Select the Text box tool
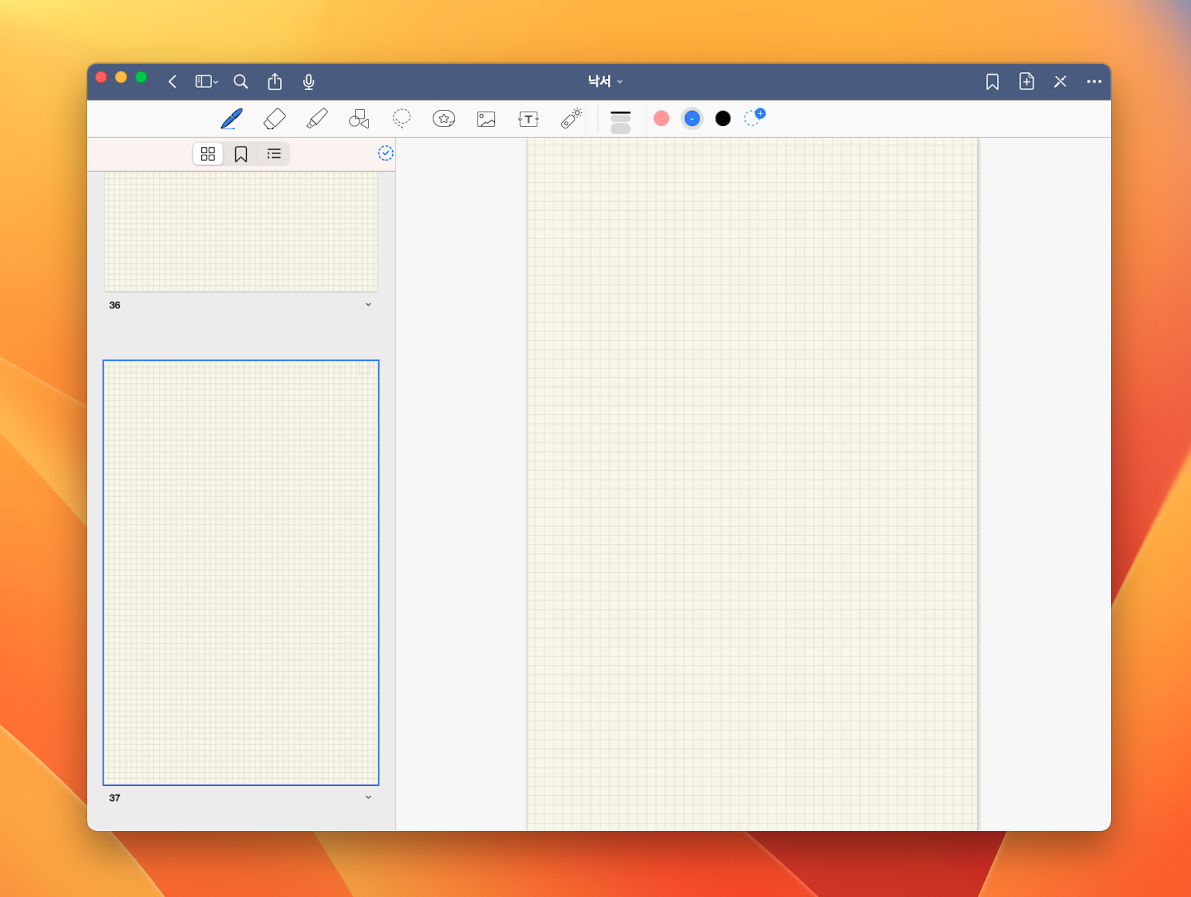1191x897 pixels. click(x=529, y=119)
